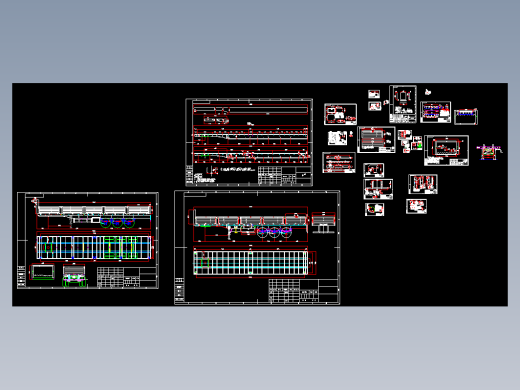
Task: Click the green-wheeled rear view of the trailer
Action: coord(74,276)
